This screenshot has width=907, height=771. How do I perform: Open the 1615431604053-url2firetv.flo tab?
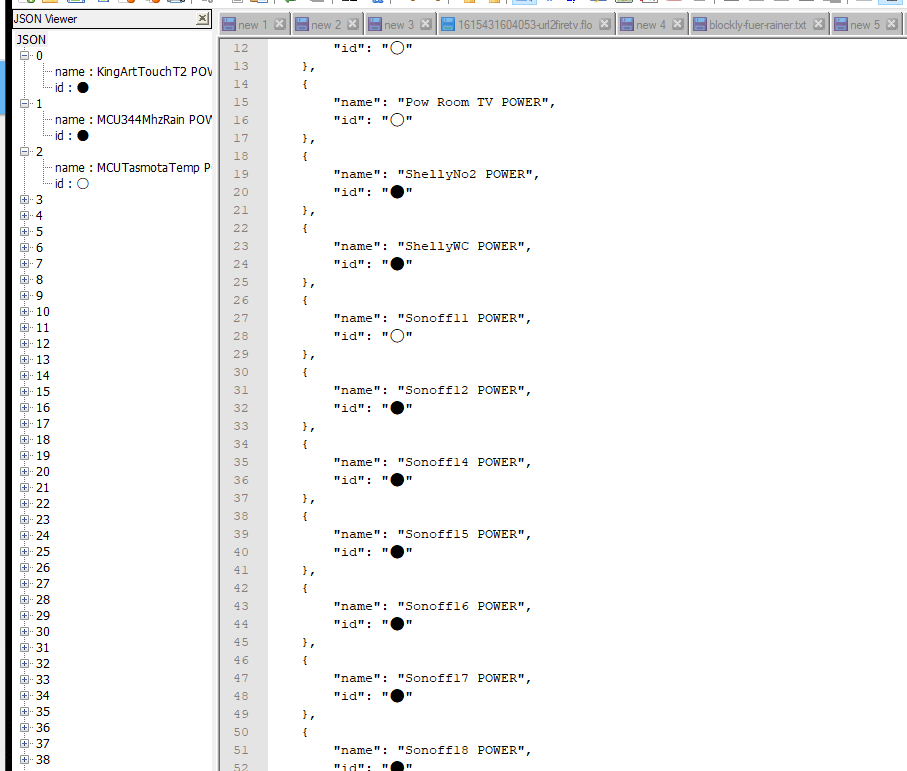click(x=525, y=25)
